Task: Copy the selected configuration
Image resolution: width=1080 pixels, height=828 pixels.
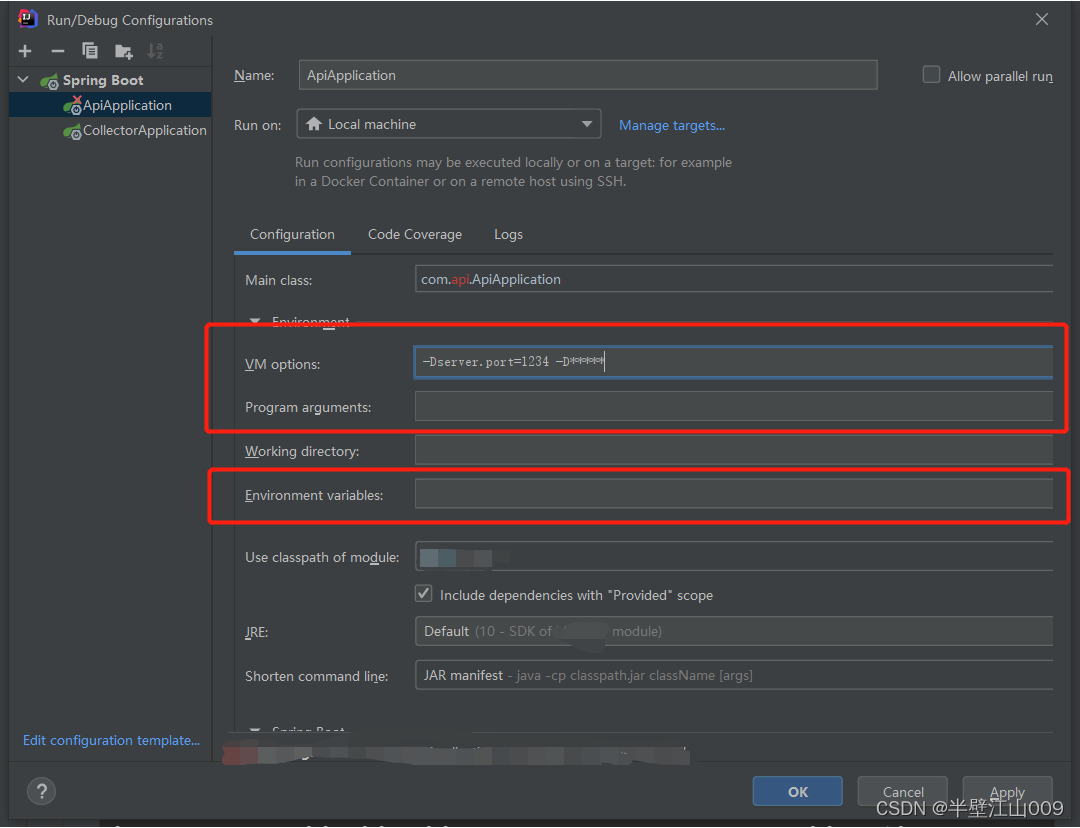Action: point(90,51)
